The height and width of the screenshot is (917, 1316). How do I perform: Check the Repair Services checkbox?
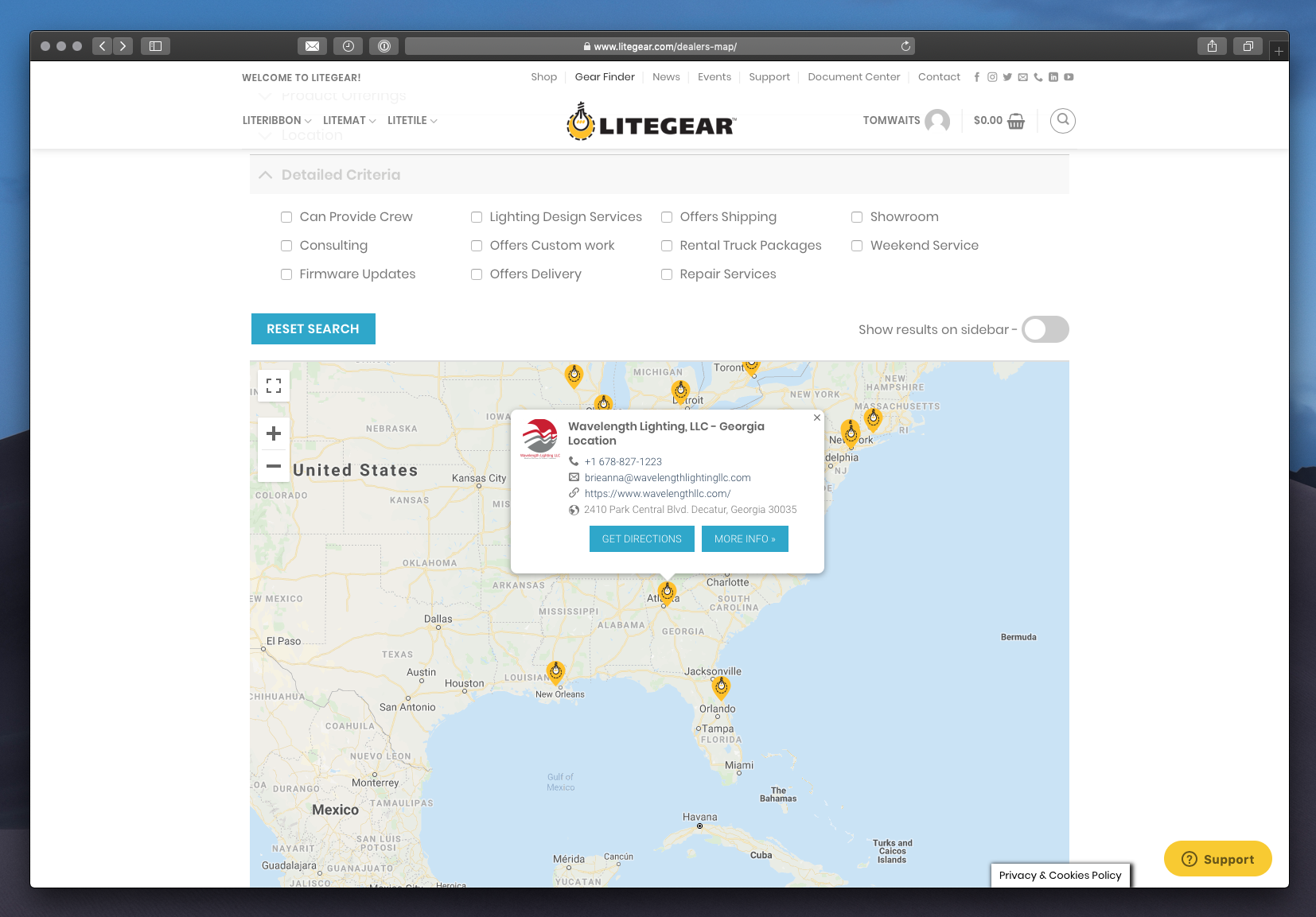click(x=667, y=274)
